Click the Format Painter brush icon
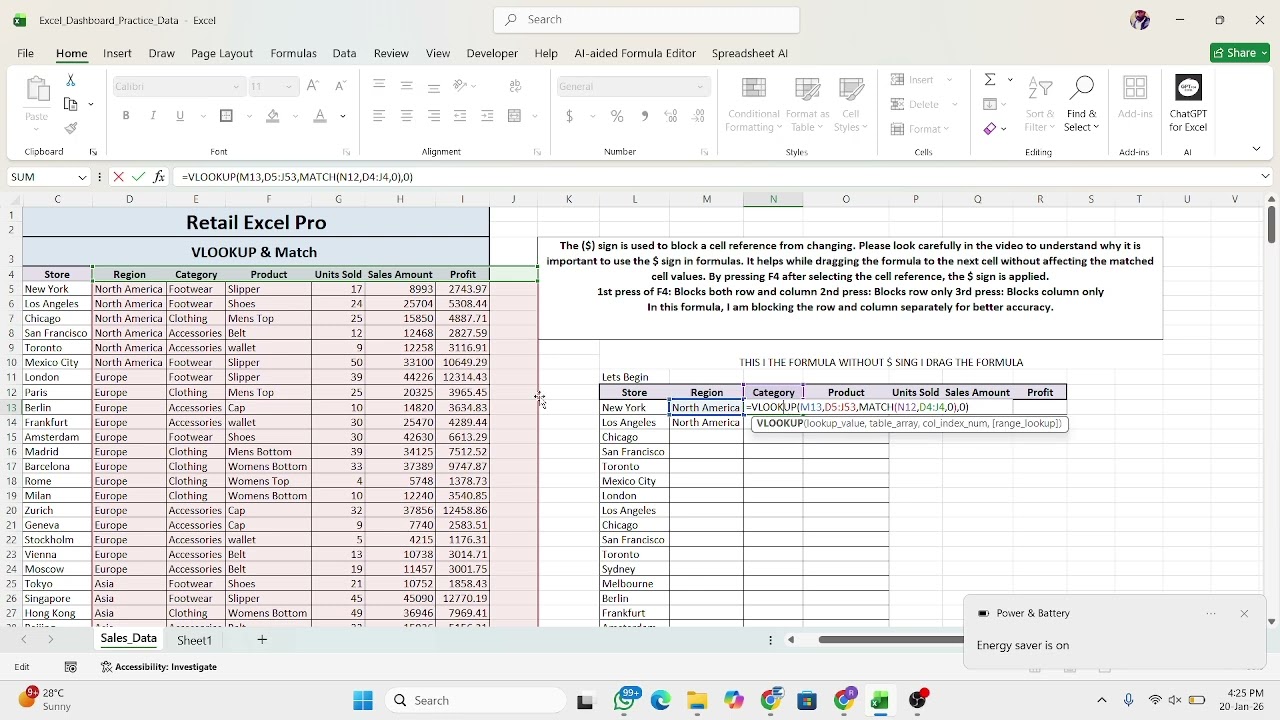Screen dimensions: 1280x720 click(x=70, y=128)
